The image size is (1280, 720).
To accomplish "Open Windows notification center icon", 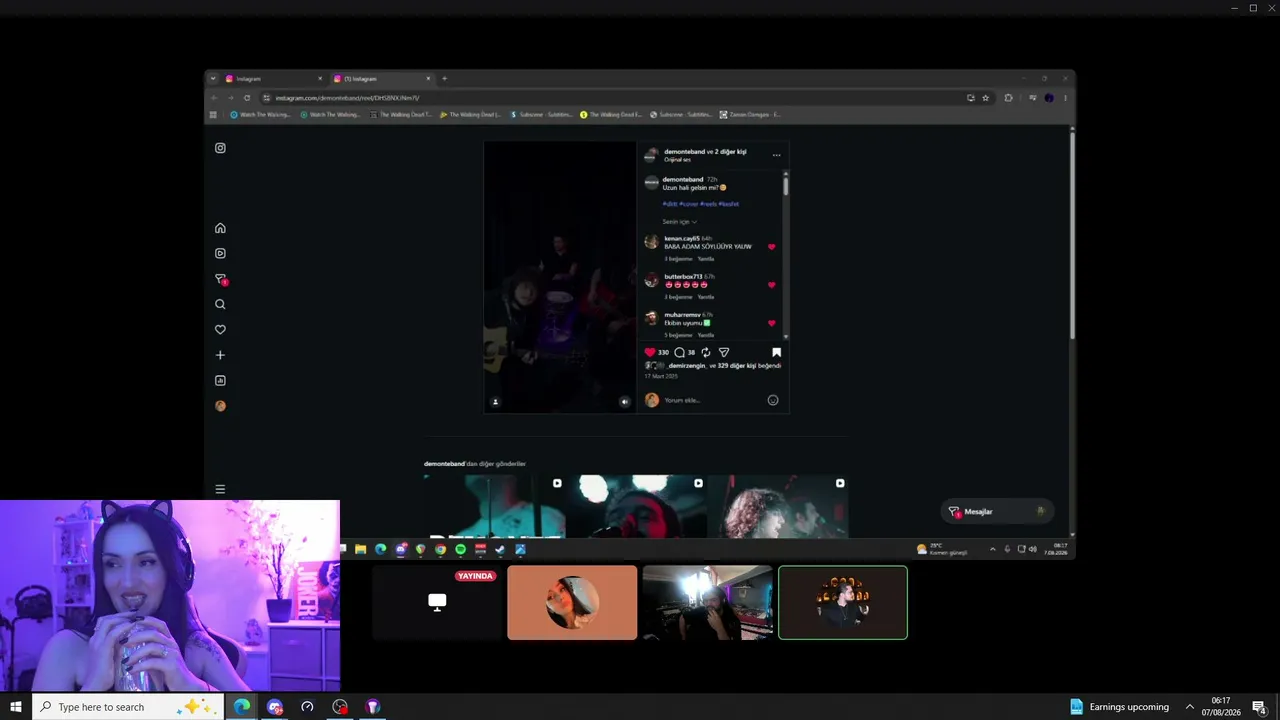I will click(x=1260, y=707).
